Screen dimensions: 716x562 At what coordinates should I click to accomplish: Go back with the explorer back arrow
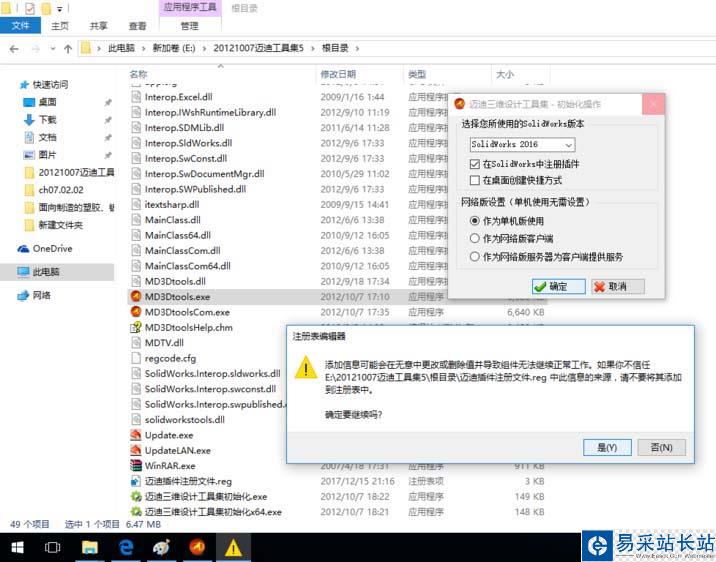pyautogui.click(x=14, y=48)
